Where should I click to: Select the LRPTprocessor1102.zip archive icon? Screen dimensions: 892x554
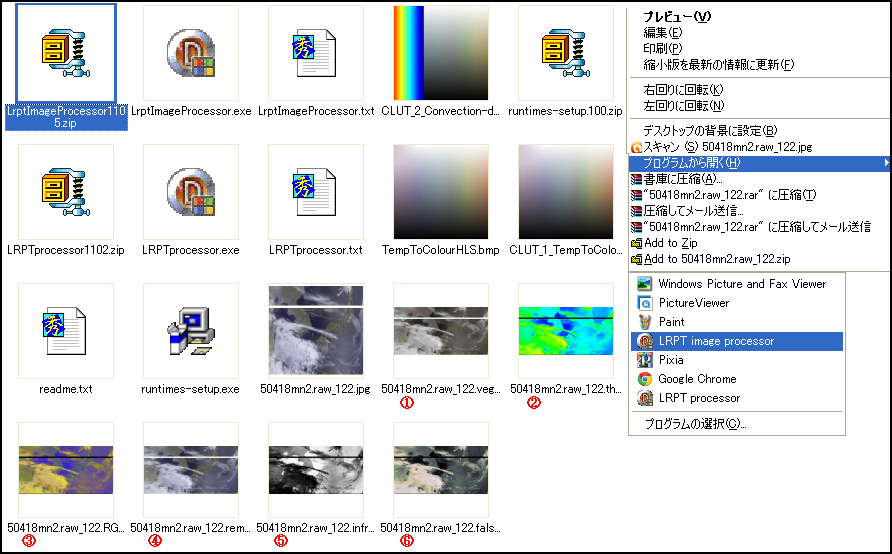click(66, 192)
